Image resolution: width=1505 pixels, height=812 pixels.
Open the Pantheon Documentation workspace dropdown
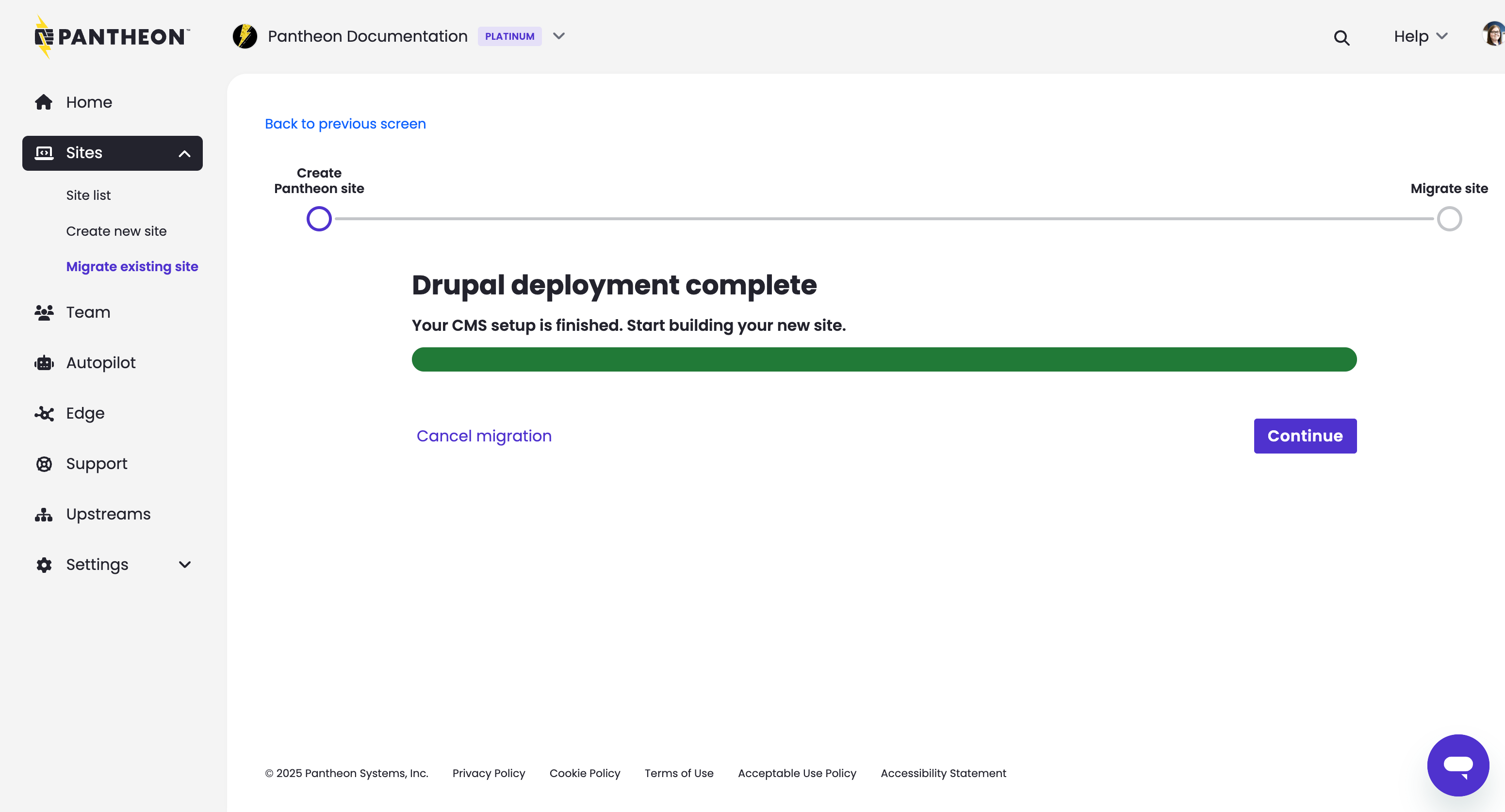pyautogui.click(x=558, y=36)
